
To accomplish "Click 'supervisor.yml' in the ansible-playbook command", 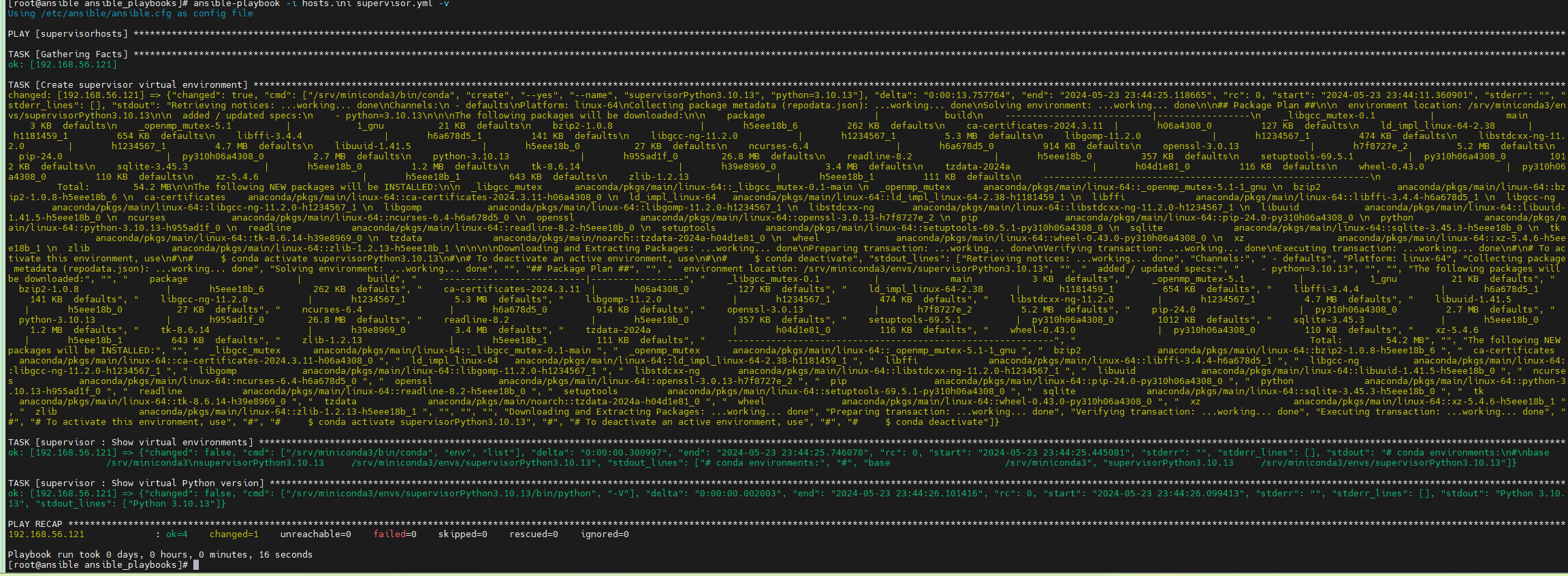I will (395, 3).
